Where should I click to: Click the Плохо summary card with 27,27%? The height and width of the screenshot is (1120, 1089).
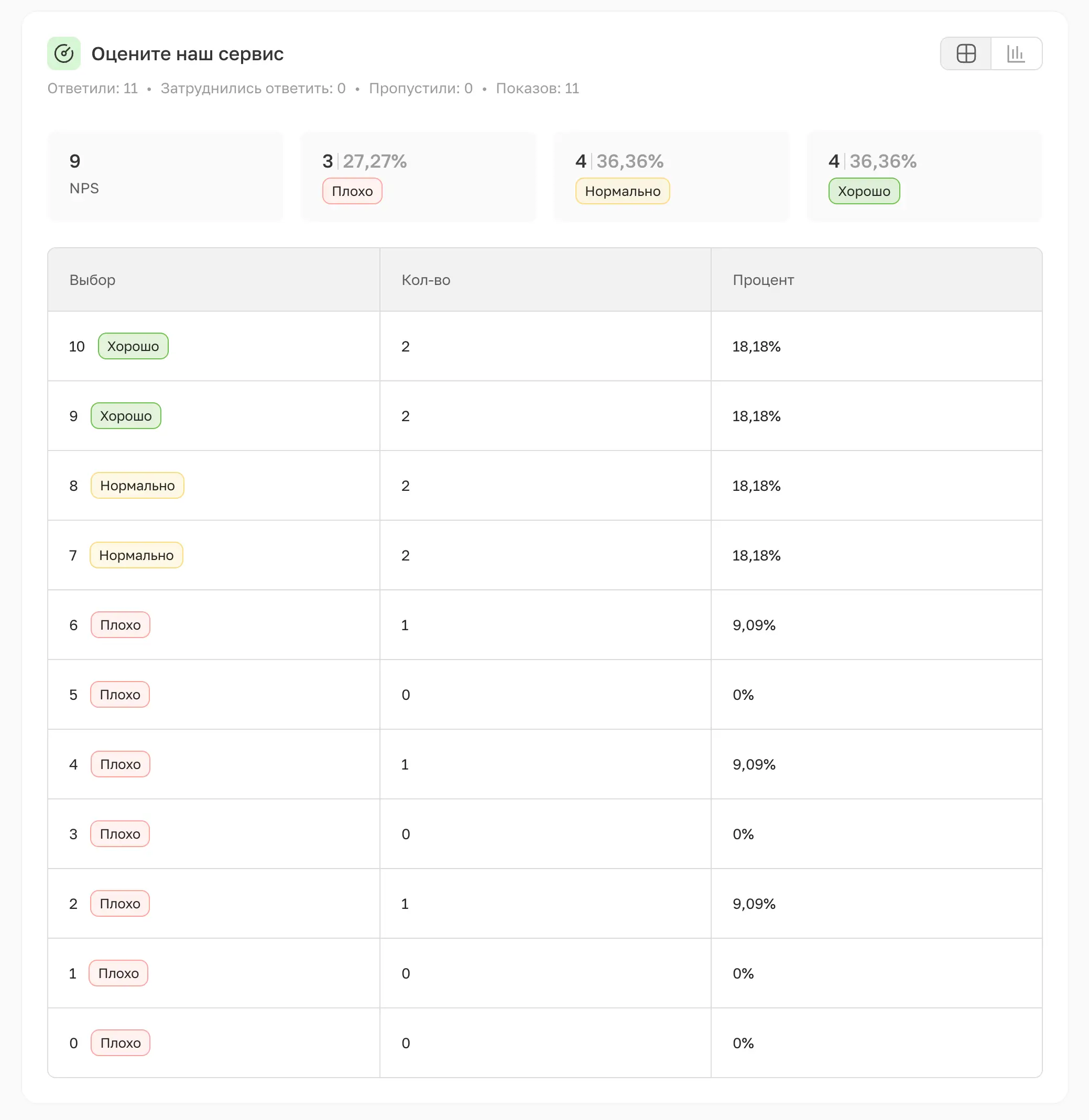418,175
